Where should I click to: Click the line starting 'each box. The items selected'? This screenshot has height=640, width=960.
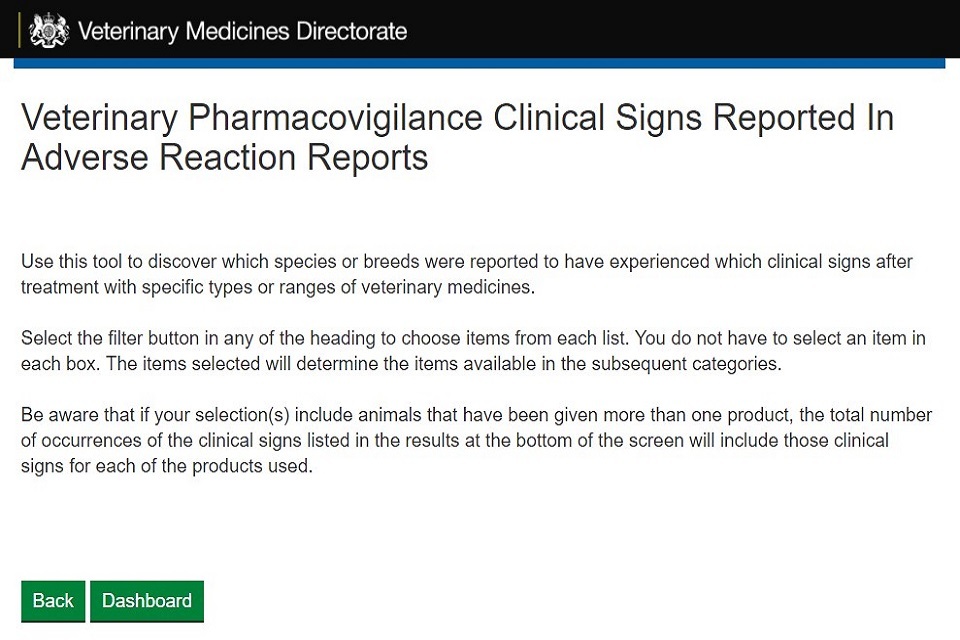[x=400, y=364]
